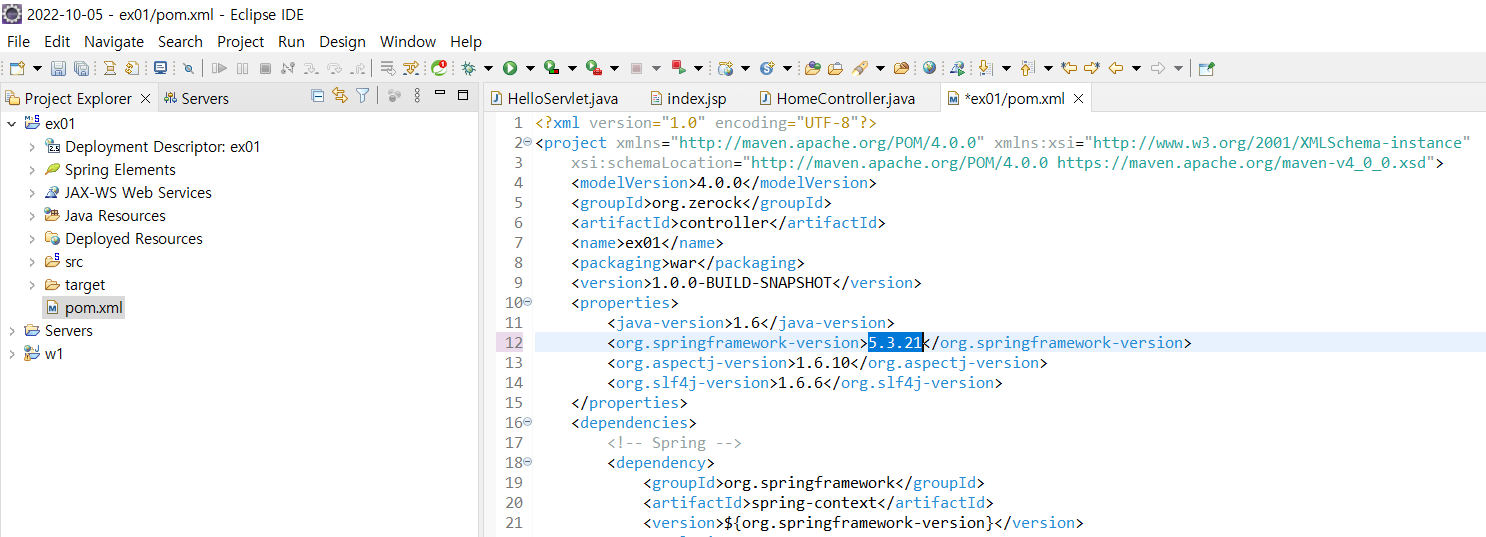Click the Step Return icon
The image size is (1486, 537).
pyautogui.click(x=358, y=68)
